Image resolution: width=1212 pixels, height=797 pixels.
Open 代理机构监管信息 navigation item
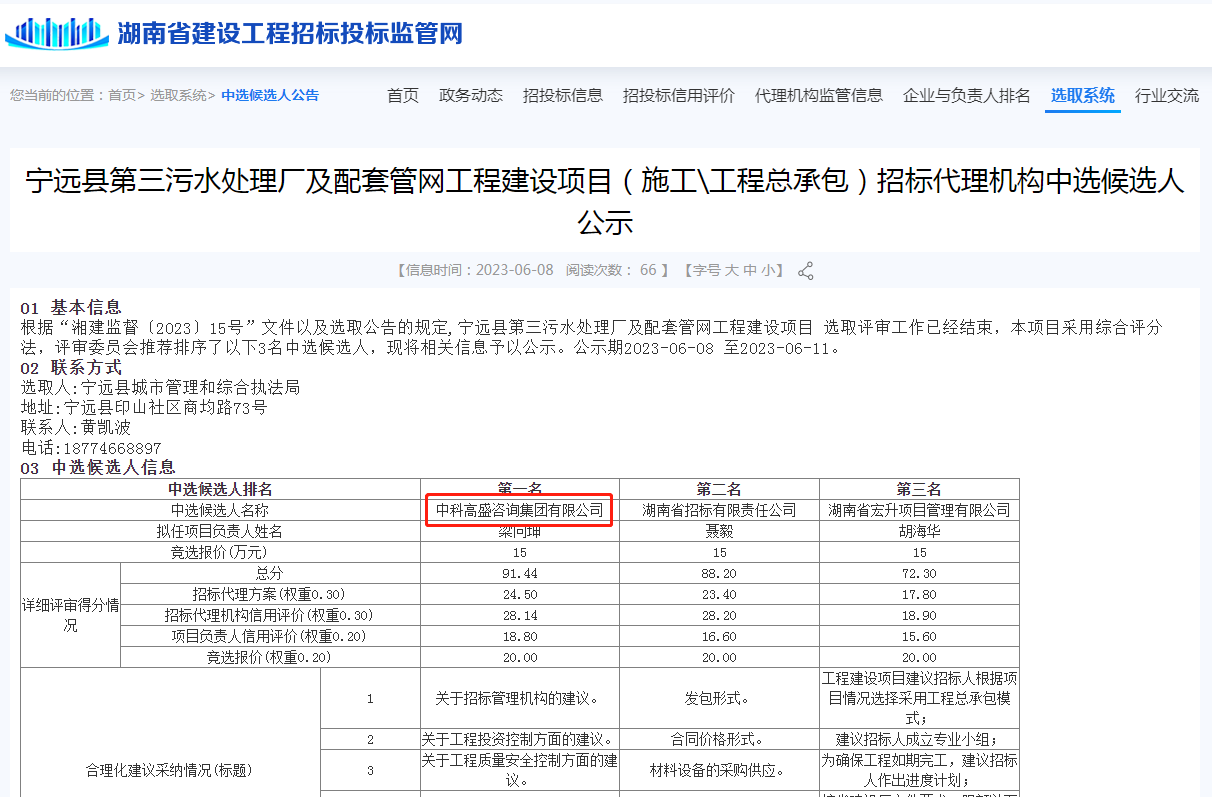(x=819, y=95)
